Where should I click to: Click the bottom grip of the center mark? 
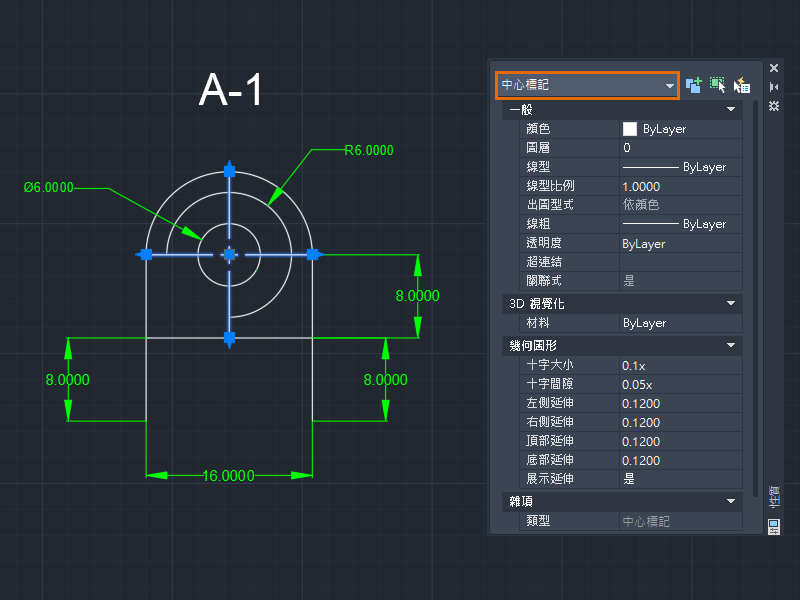pos(229,337)
